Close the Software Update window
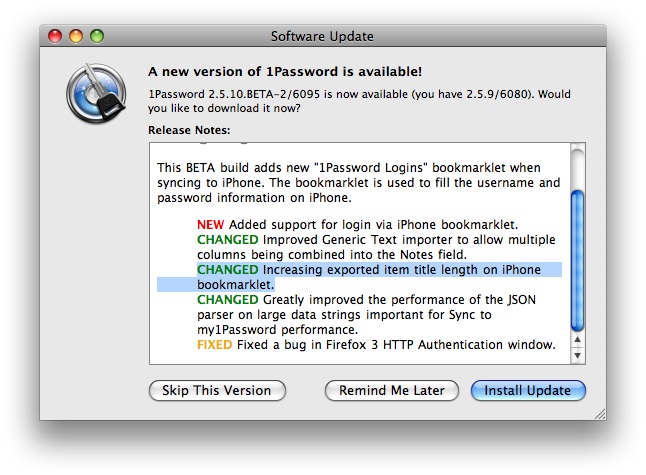The image size is (646, 475). coord(55,36)
